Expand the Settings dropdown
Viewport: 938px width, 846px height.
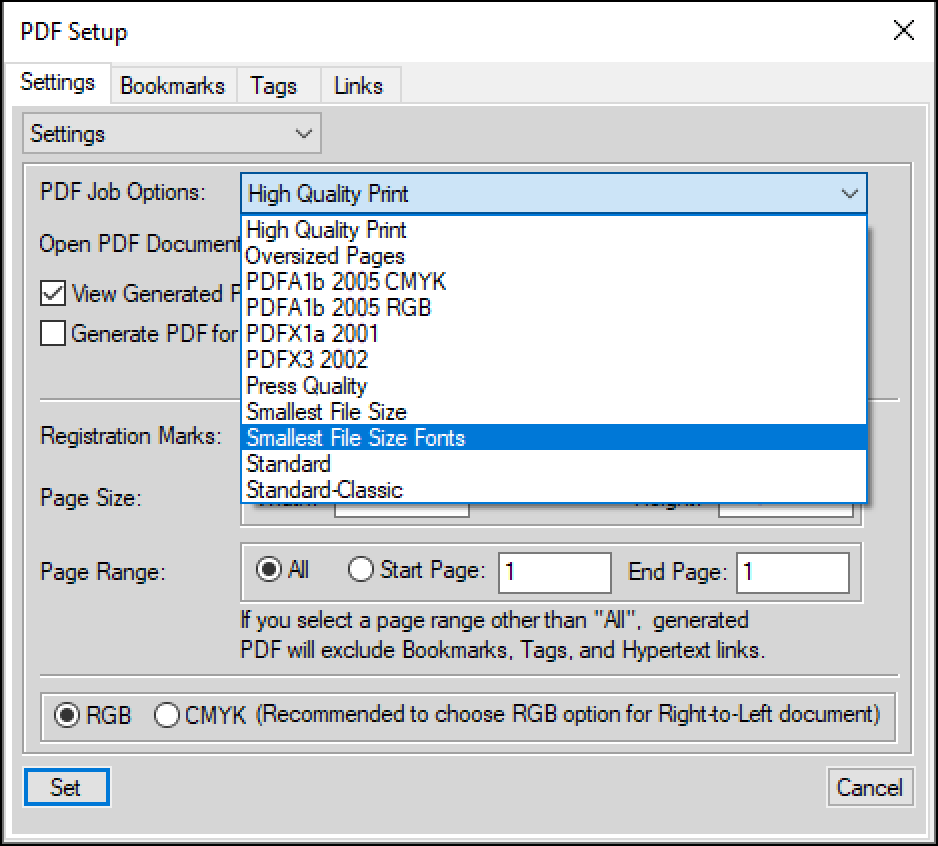(x=172, y=133)
